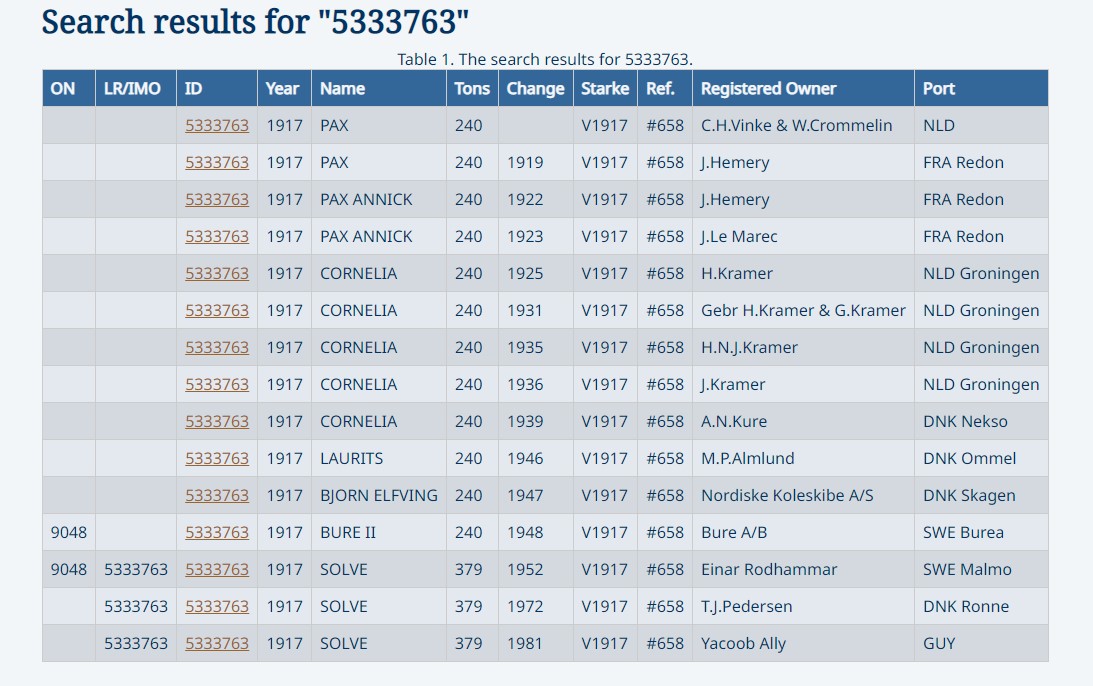Screen dimensions: 1093x686
Task: Select LR/IMO value in Einar Rodhammar row
Action: point(136,569)
